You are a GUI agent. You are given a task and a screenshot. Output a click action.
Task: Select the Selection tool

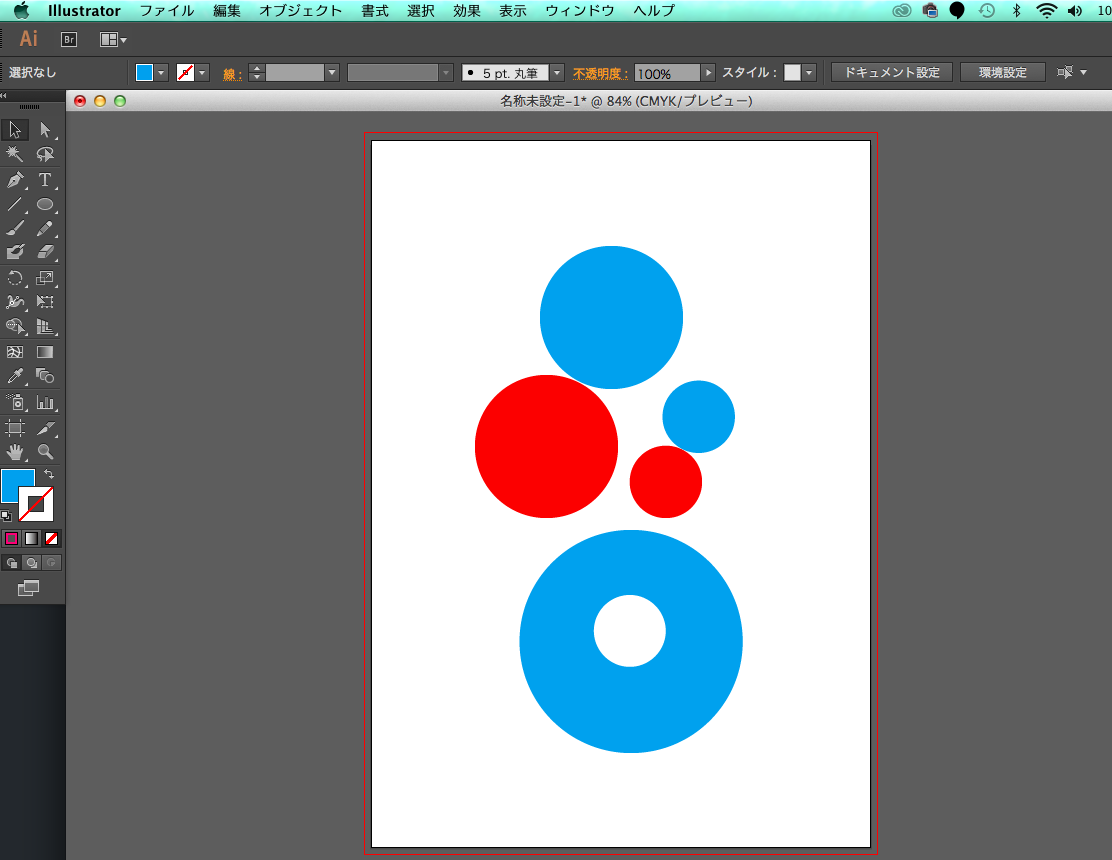click(14, 129)
